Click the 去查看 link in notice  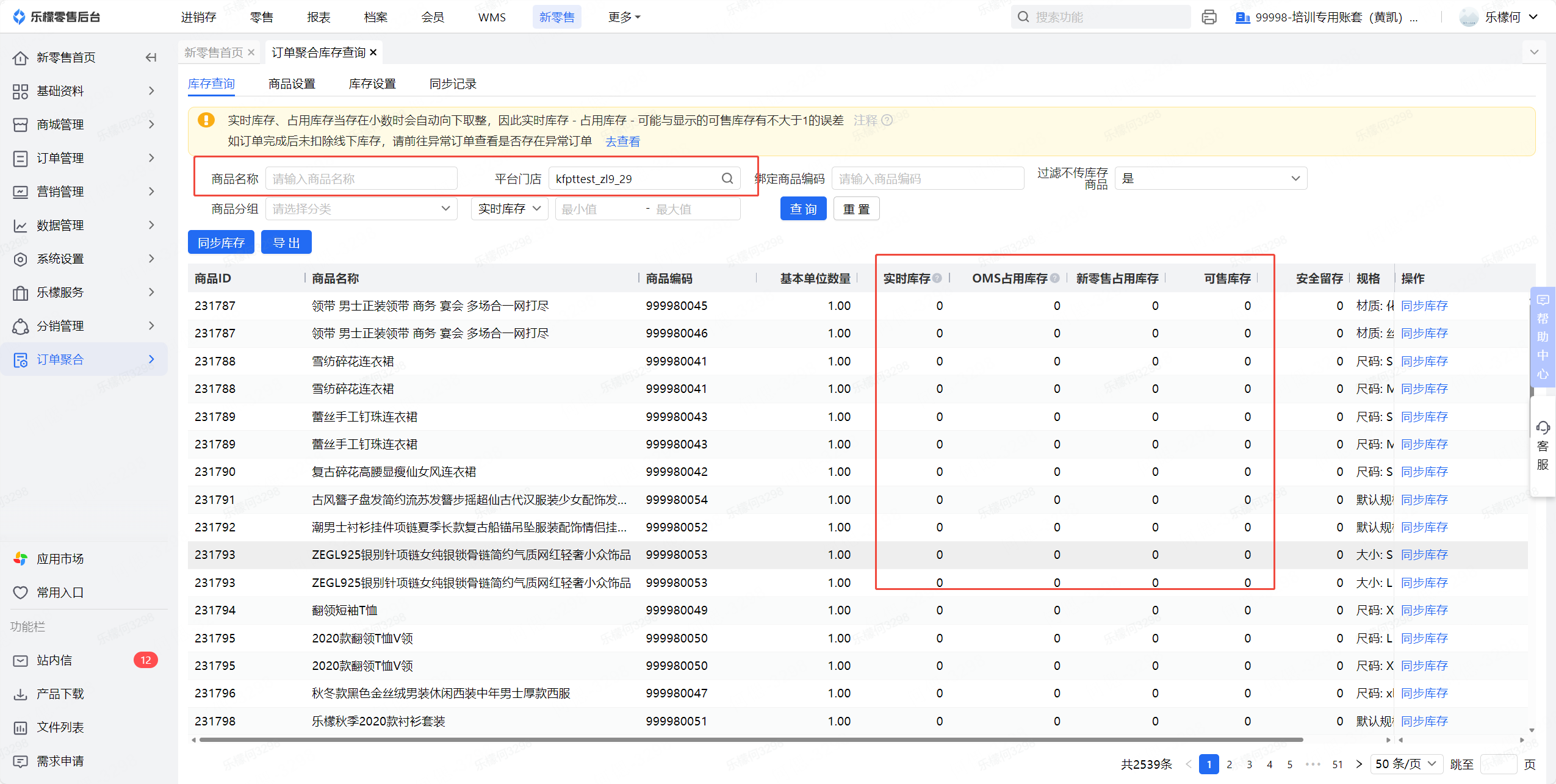(622, 142)
